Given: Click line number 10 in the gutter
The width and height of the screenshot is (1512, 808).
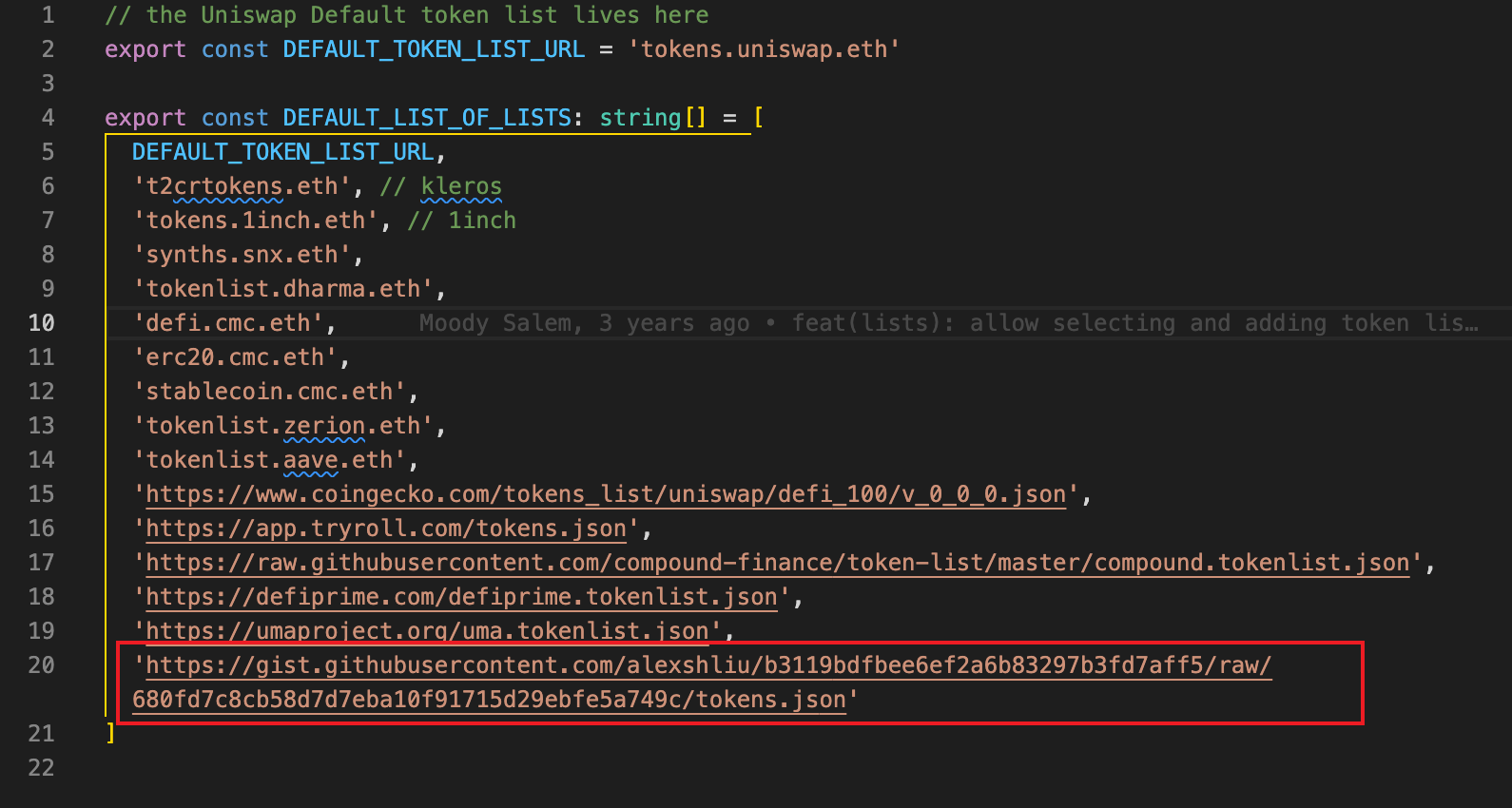Looking at the screenshot, I should [x=41, y=323].
